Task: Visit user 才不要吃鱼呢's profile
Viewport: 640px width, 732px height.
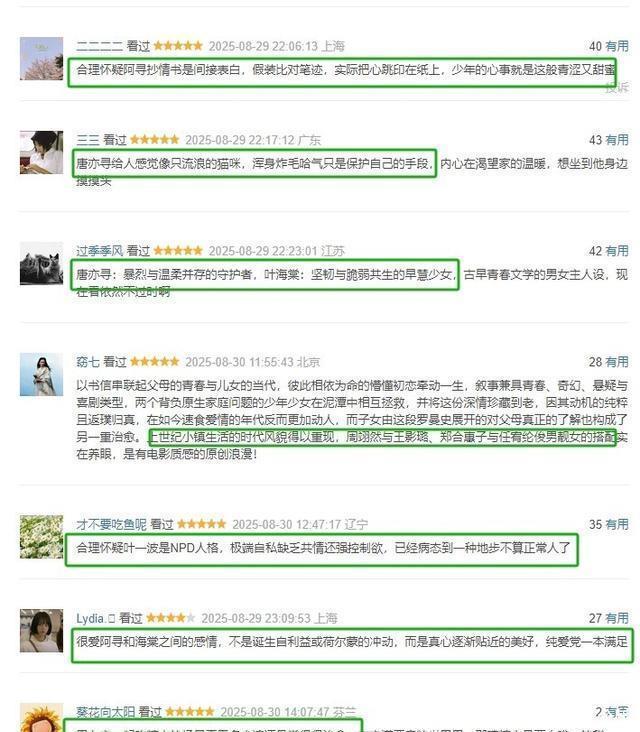Action: pyautogui.click(x=111, y=525)
